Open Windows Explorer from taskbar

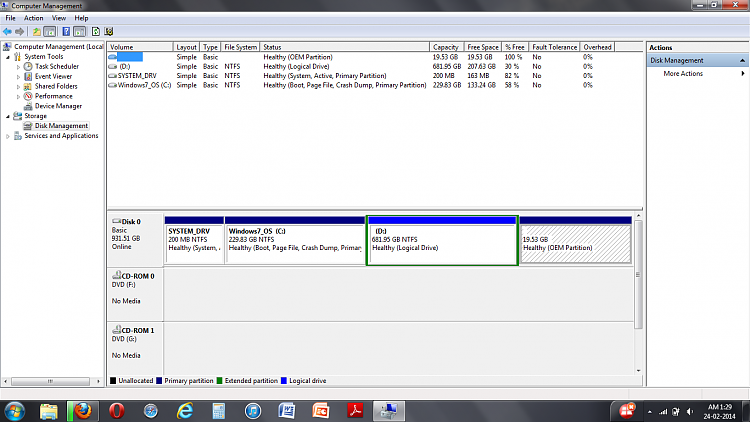click(48, 411)
